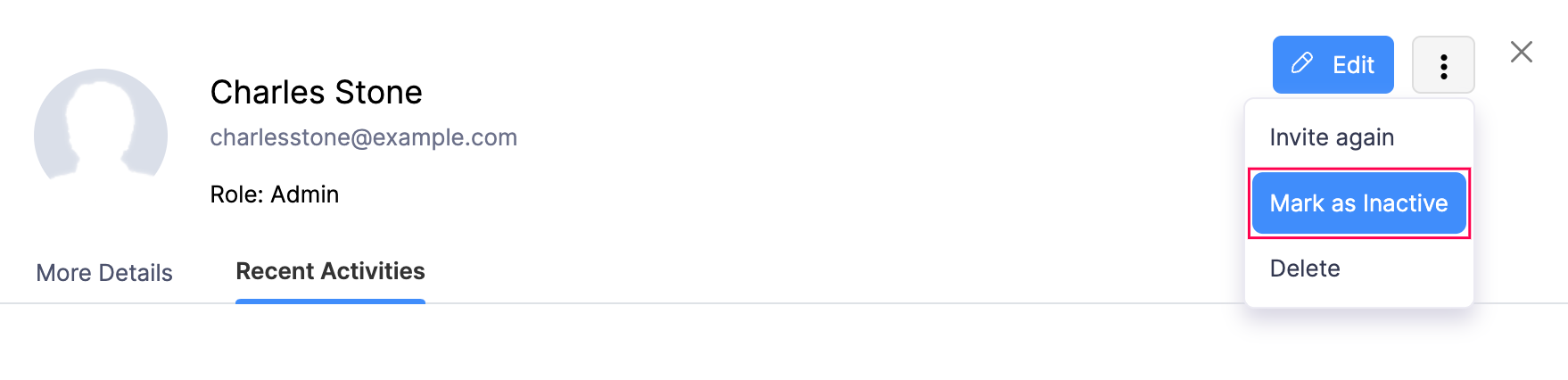Click the word Admin in role text
1568x380 pixels.
305,194
